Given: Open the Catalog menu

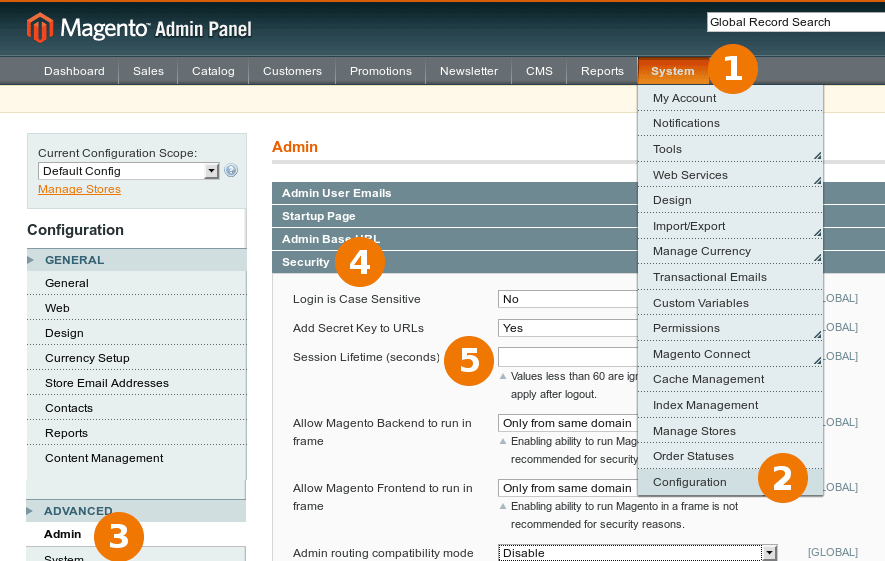Looking at the screenshot, I should [x=213, y=71].
